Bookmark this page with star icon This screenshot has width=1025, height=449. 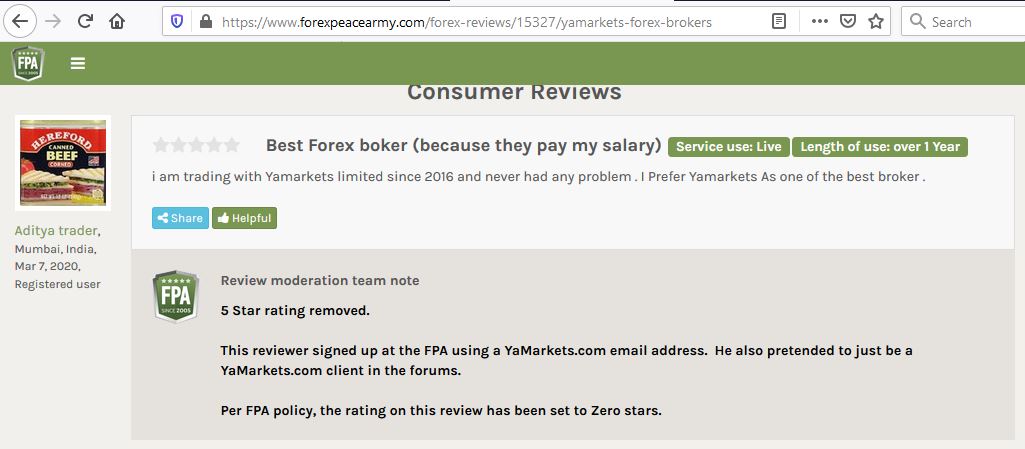point(876,22)
